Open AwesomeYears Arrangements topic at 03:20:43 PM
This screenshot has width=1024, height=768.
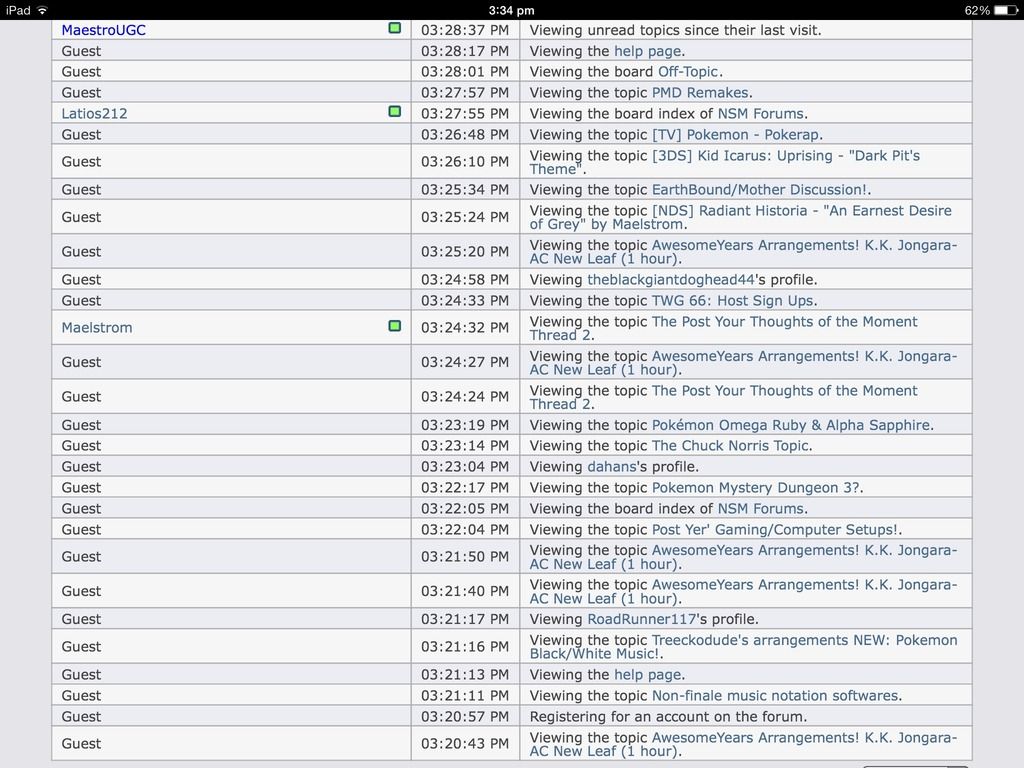tap(743, 744)
